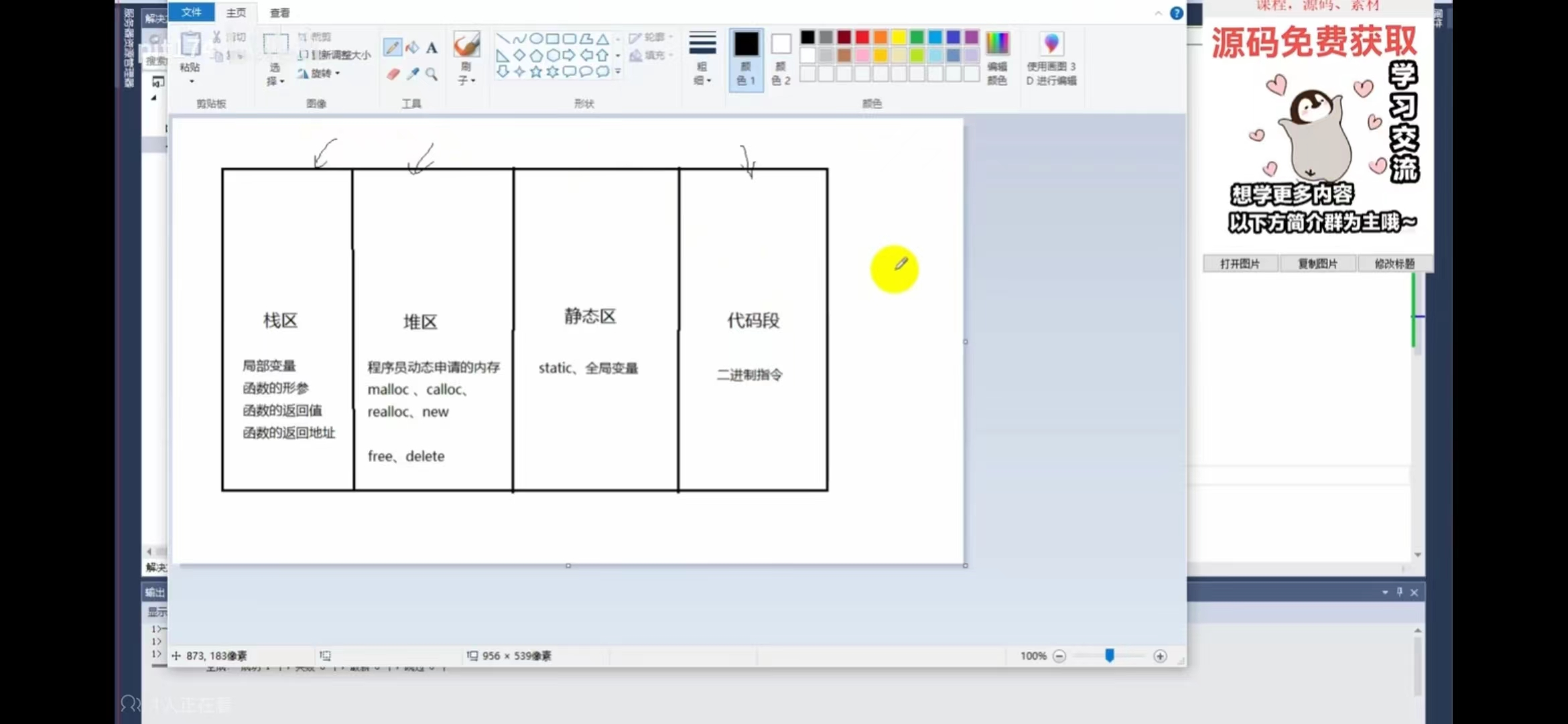
Task: Choose the five-point star shape
Action: tap(536, 72)
